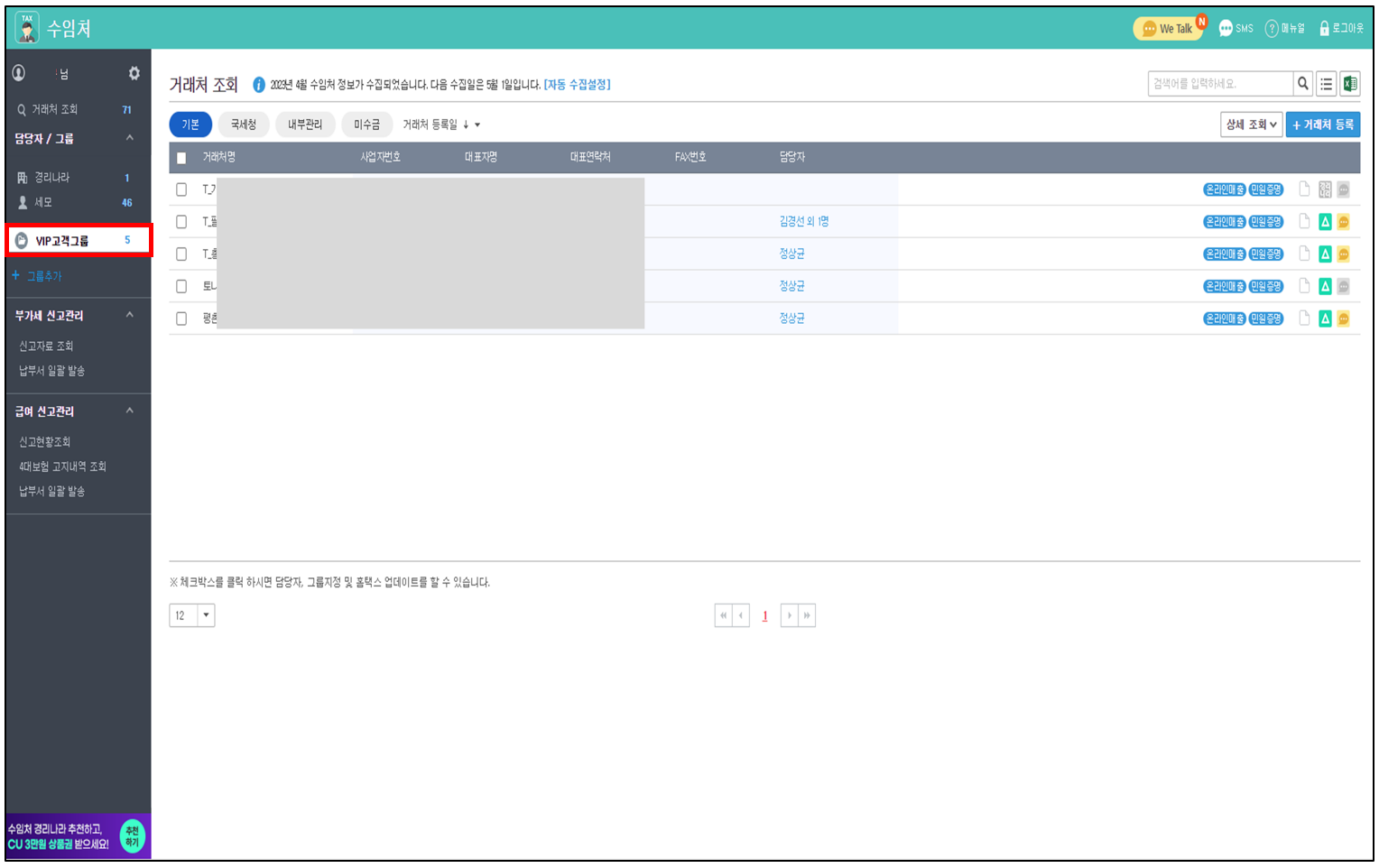1379x868 pixels.
Task: Open the SMS icon in the header
Action: 1236,29
